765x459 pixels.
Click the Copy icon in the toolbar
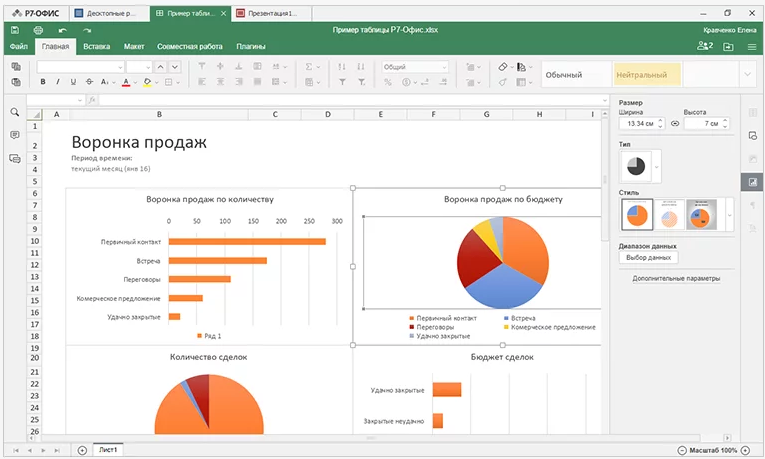[16, 67]
